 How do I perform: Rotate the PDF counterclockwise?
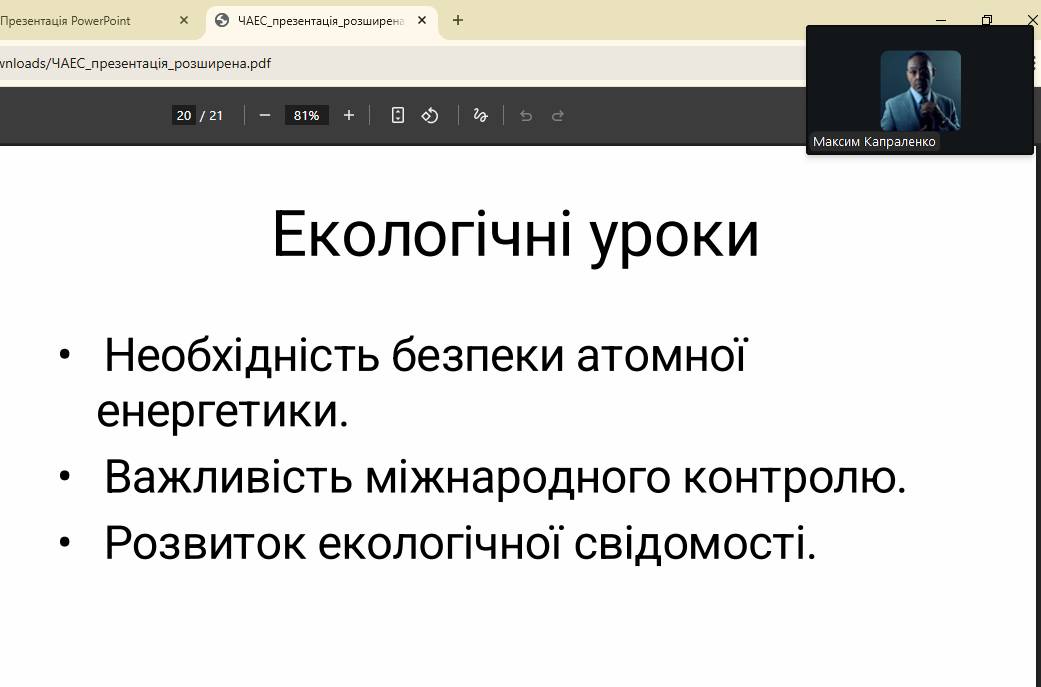click(x=430, y=115)
